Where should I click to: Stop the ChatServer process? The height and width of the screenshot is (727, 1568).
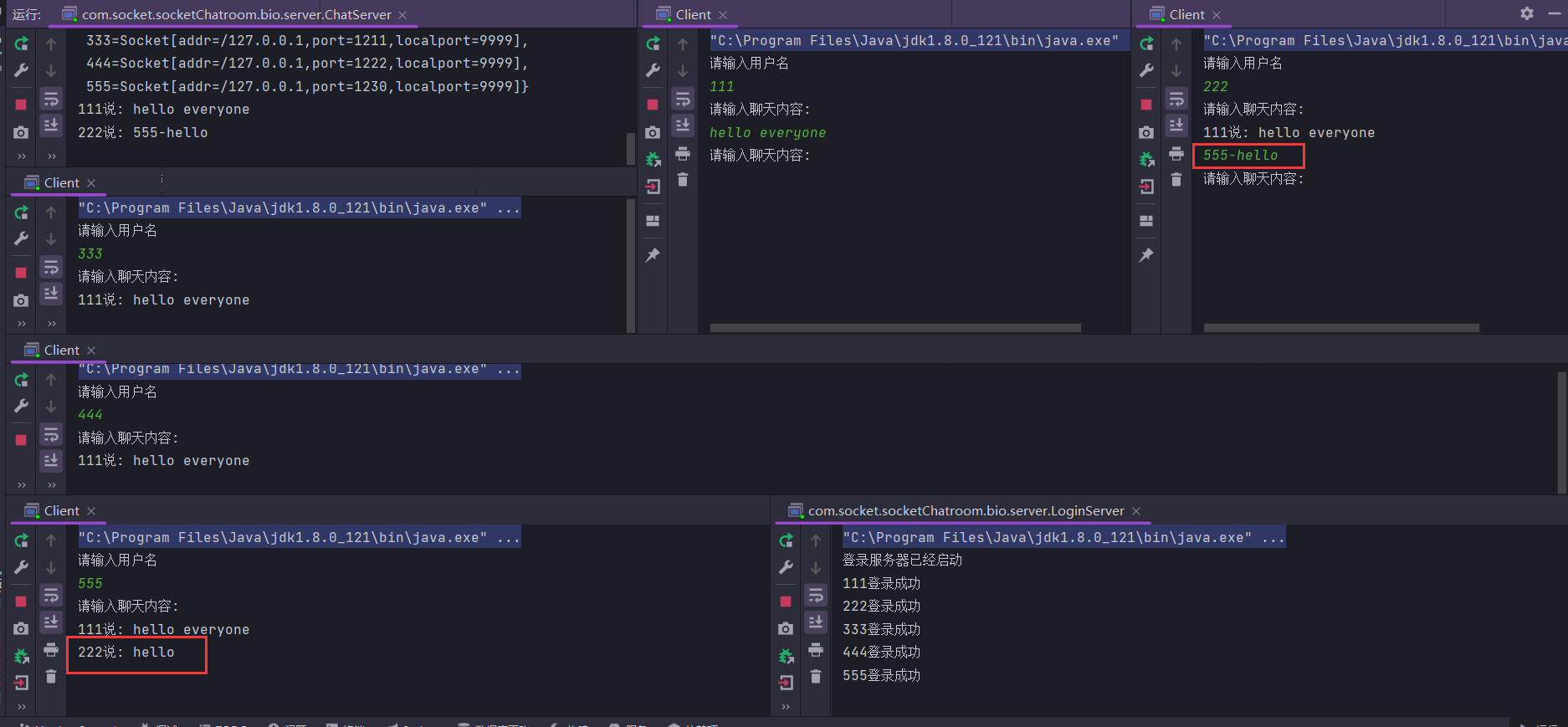pos(21,105)
